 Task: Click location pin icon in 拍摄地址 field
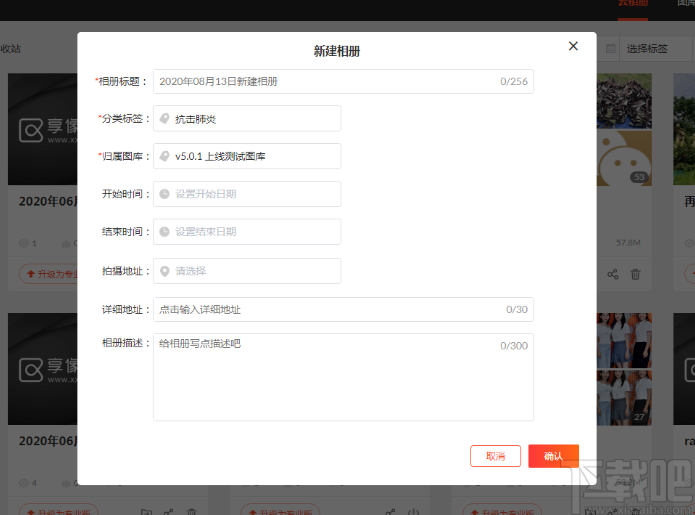coord(164,271)
